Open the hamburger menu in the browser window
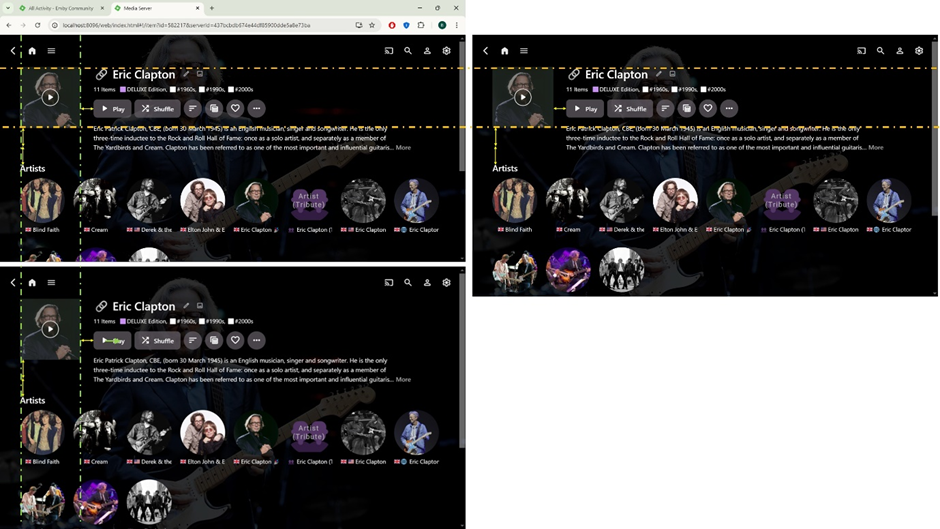The image size is (940, 529). pyautogui.click(x=52, y=51)
